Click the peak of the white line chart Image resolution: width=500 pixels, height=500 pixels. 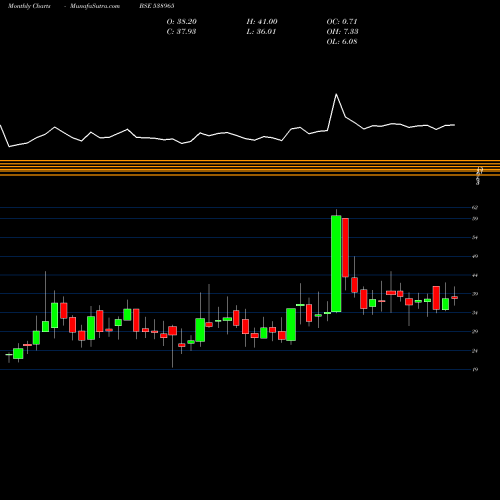(x=336, y=94)
